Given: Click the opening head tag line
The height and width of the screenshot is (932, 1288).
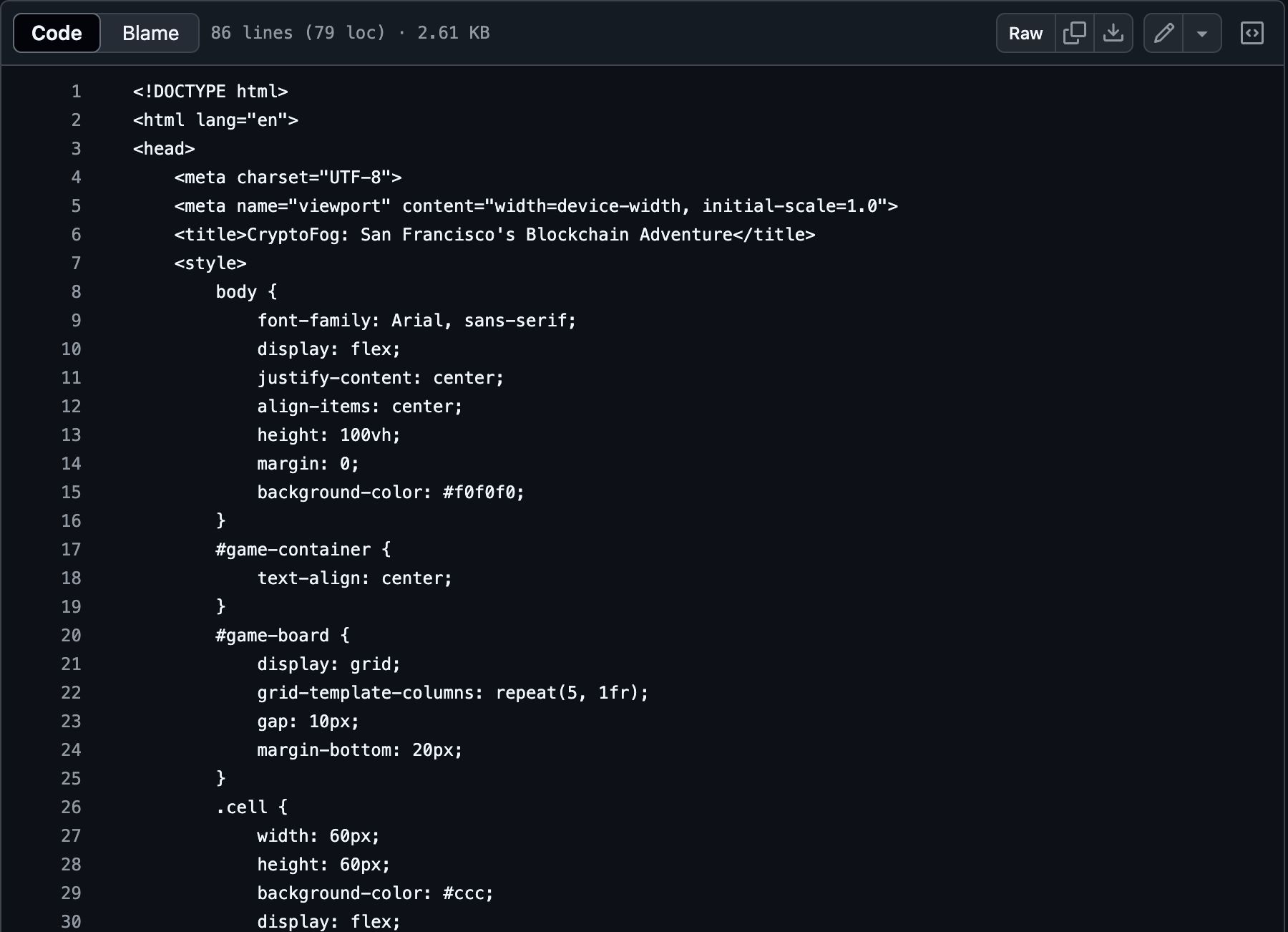Looking at the screenshot, I should [164, 149].
